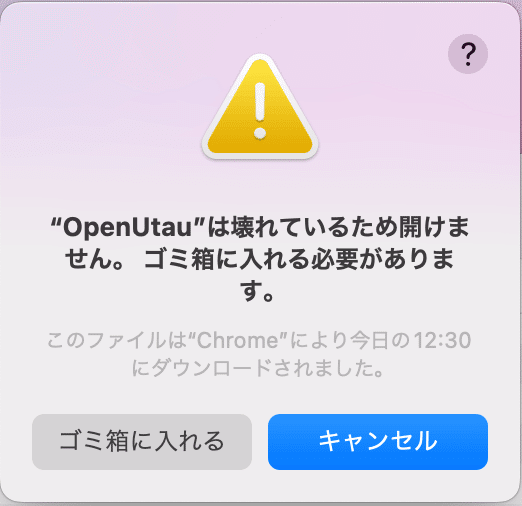Click the heading line ending with 開けません

pyautogui.click(x=260, y=227)
